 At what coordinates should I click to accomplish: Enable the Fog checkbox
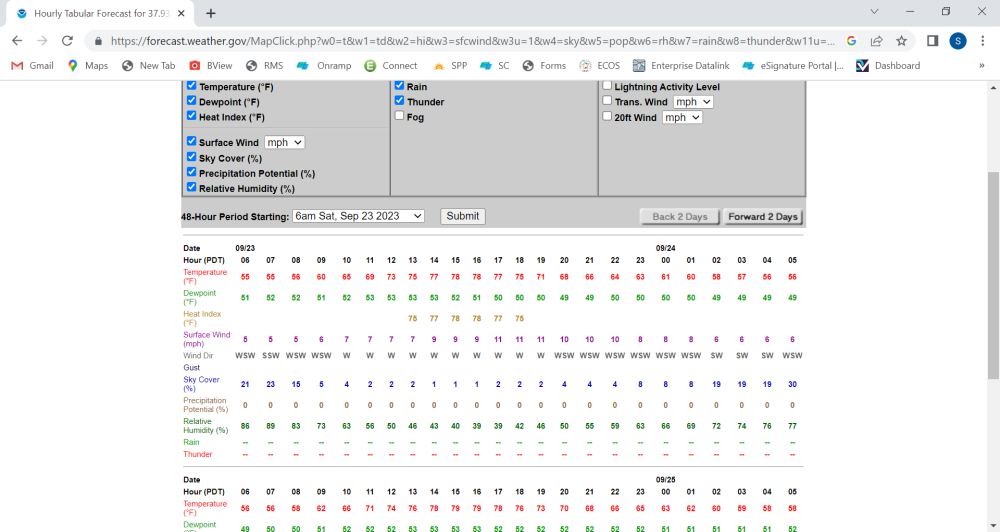click(x=399, y=116)
